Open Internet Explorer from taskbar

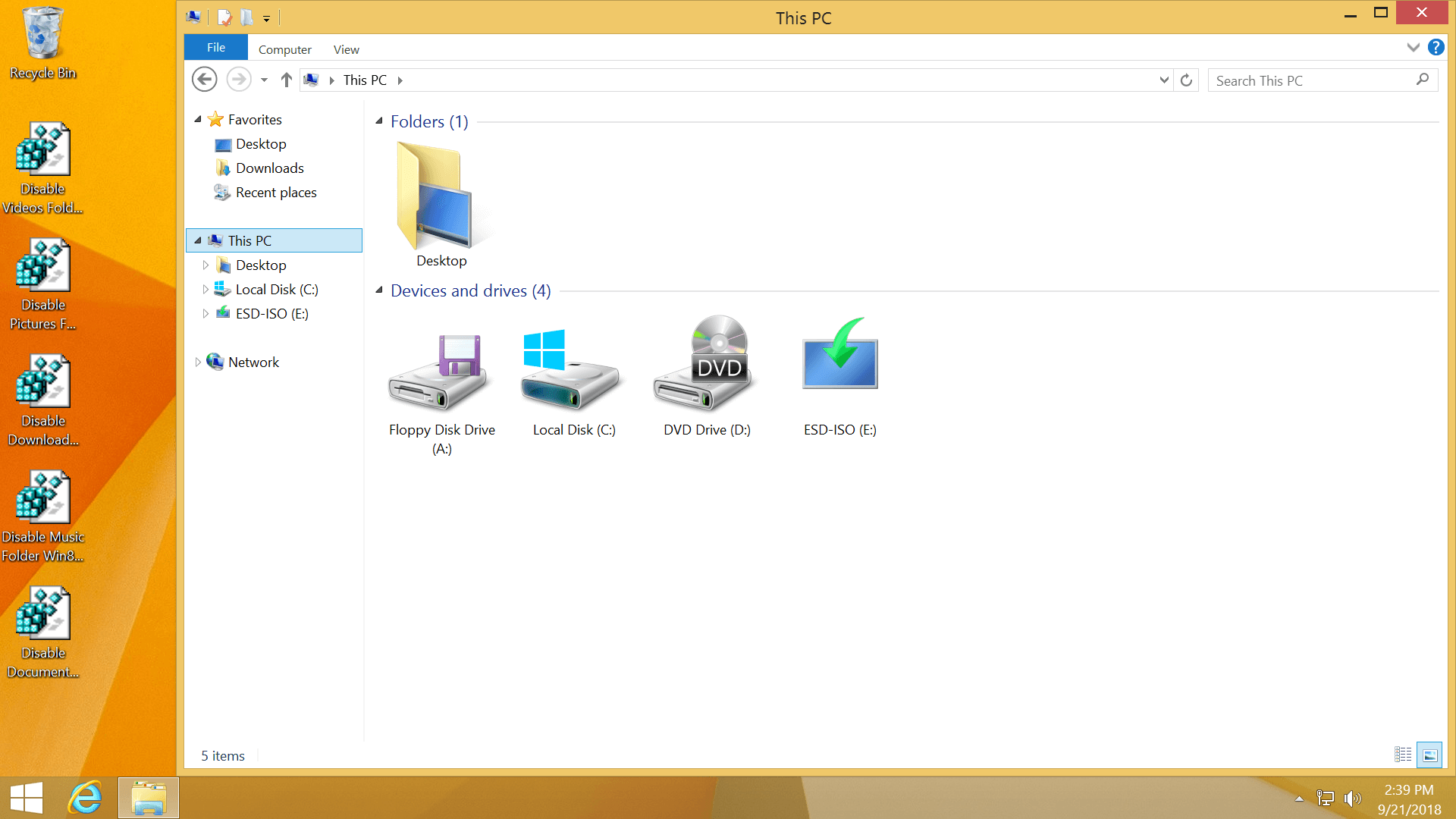coord(85,798)
